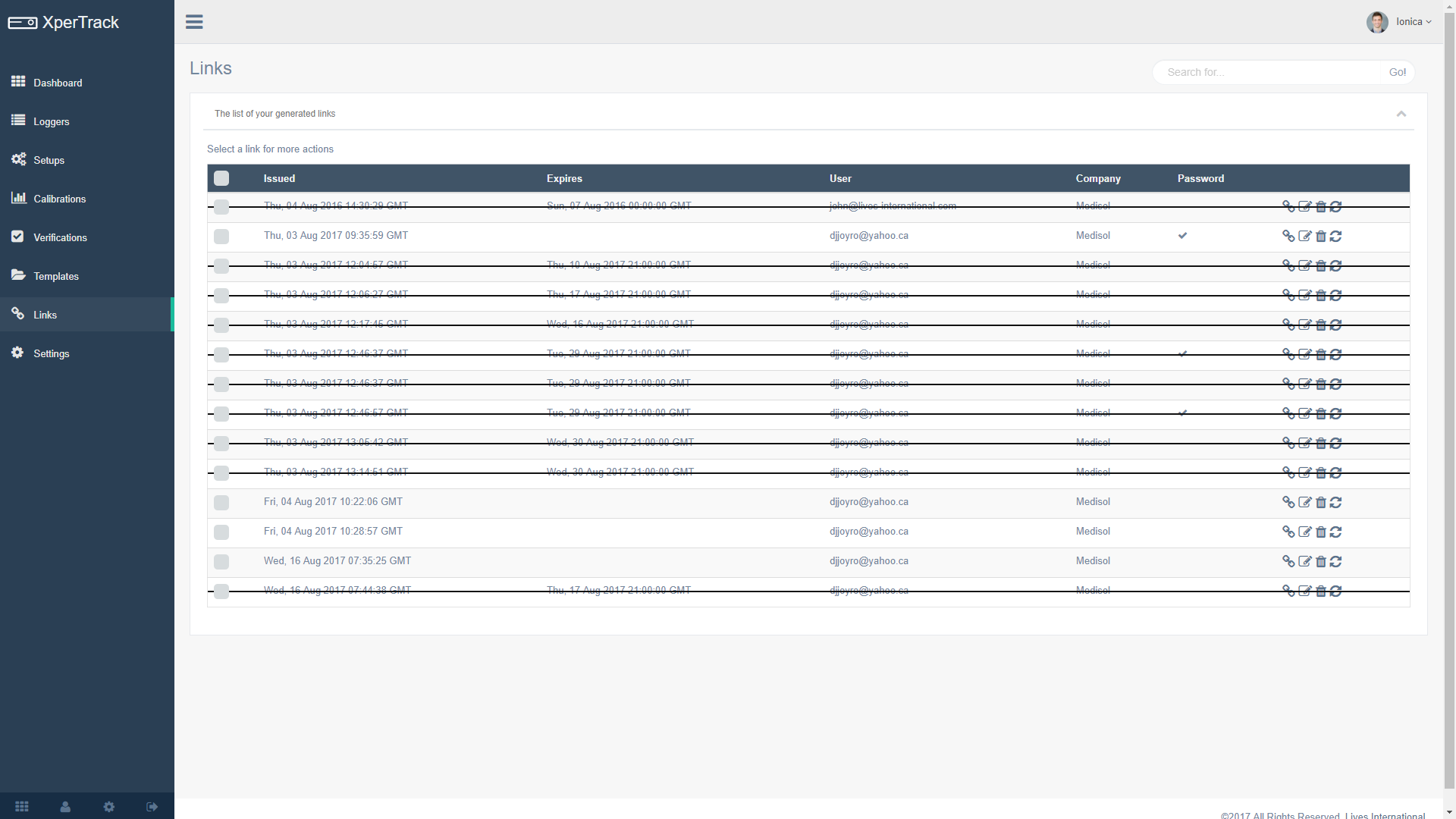Image resolution: width=1456 pixels, height=819 pixels.
Task: Open Calibrations in the sidebar
Action: pyautogui.click(x=59, y=199)
